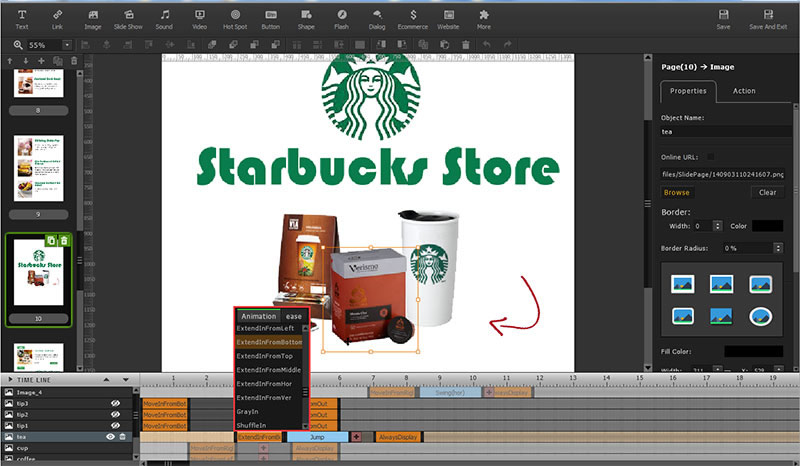Collapse the TIME LINE panel triangle
Screen dimensions: 800x466
(x=10, y=380)
